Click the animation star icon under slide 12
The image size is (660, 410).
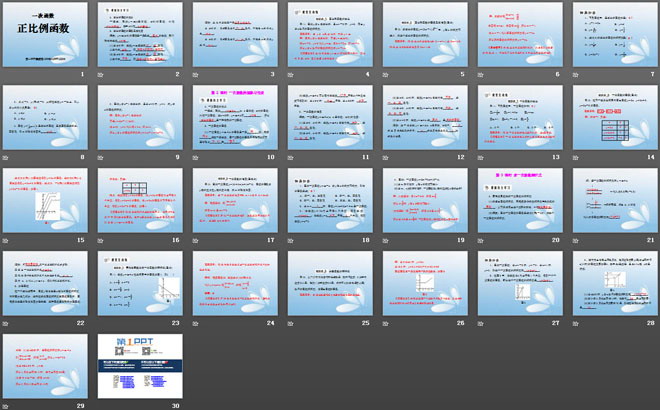tap(386, 158)
